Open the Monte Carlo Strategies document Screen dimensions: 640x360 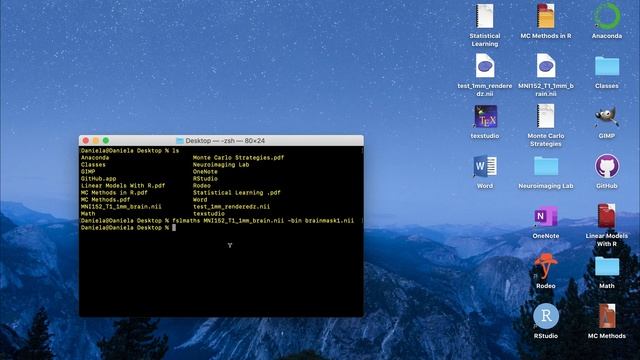click(x=546, y=116)
